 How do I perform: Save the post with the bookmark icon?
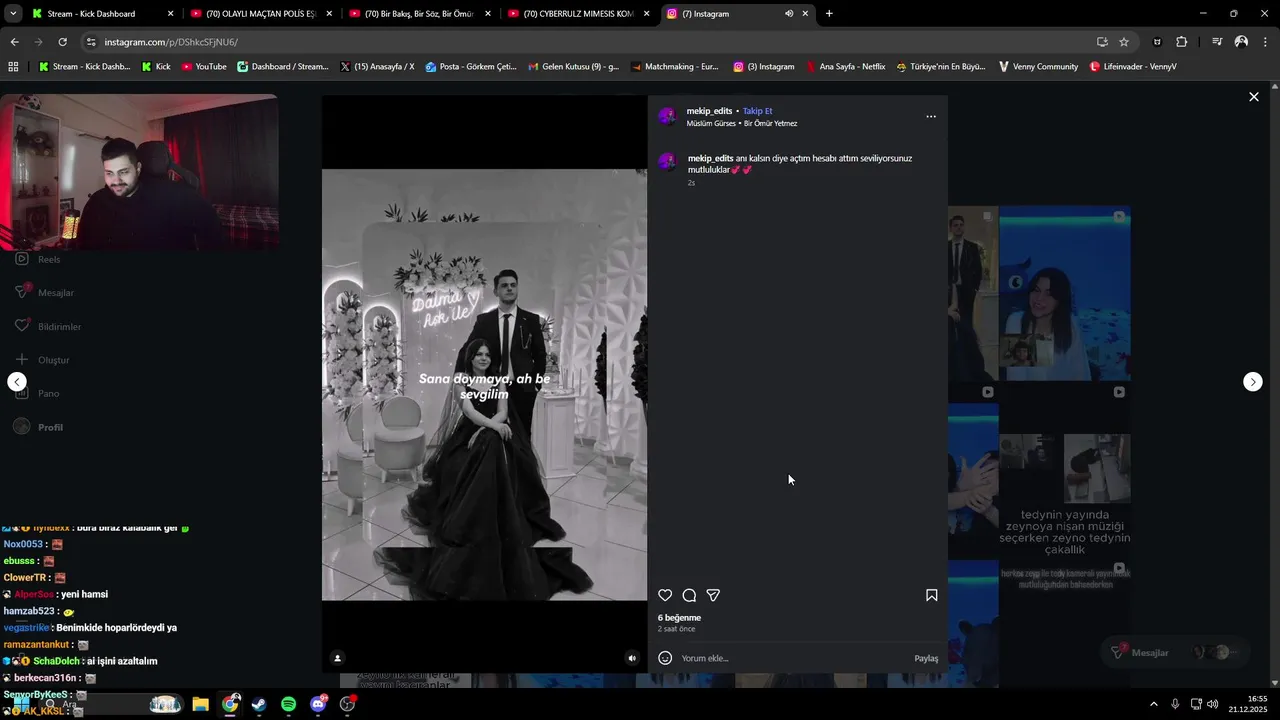click(x=931, y=595)
